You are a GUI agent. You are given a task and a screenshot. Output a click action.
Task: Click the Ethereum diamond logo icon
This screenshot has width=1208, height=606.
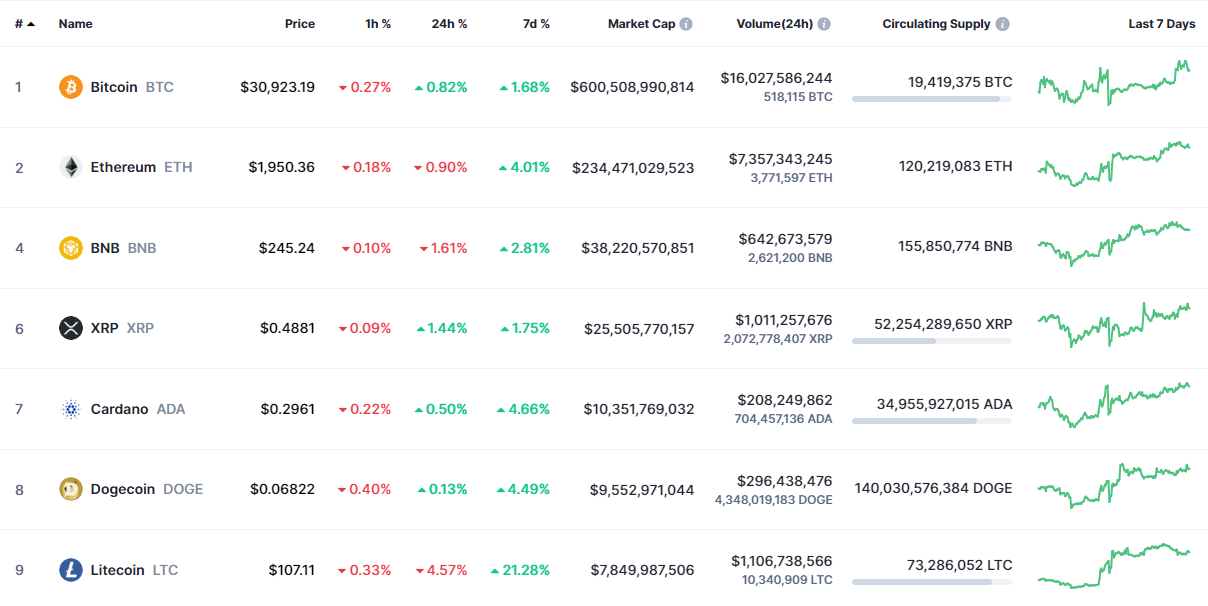click(70, 167)
